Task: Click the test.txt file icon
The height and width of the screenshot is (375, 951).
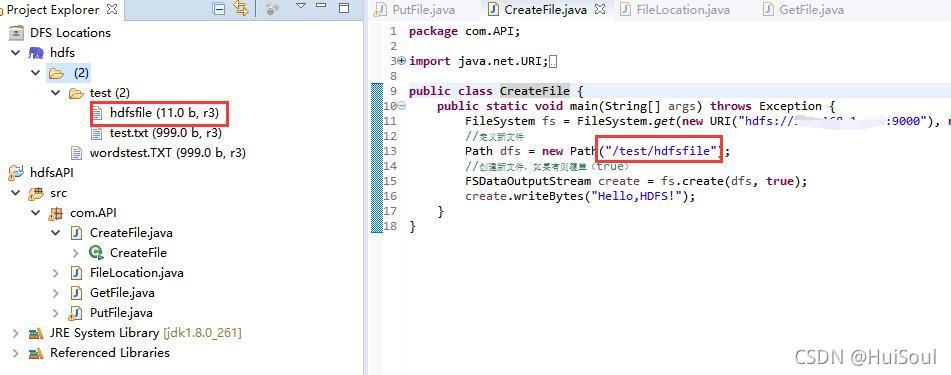Action: tap(97, 133)
